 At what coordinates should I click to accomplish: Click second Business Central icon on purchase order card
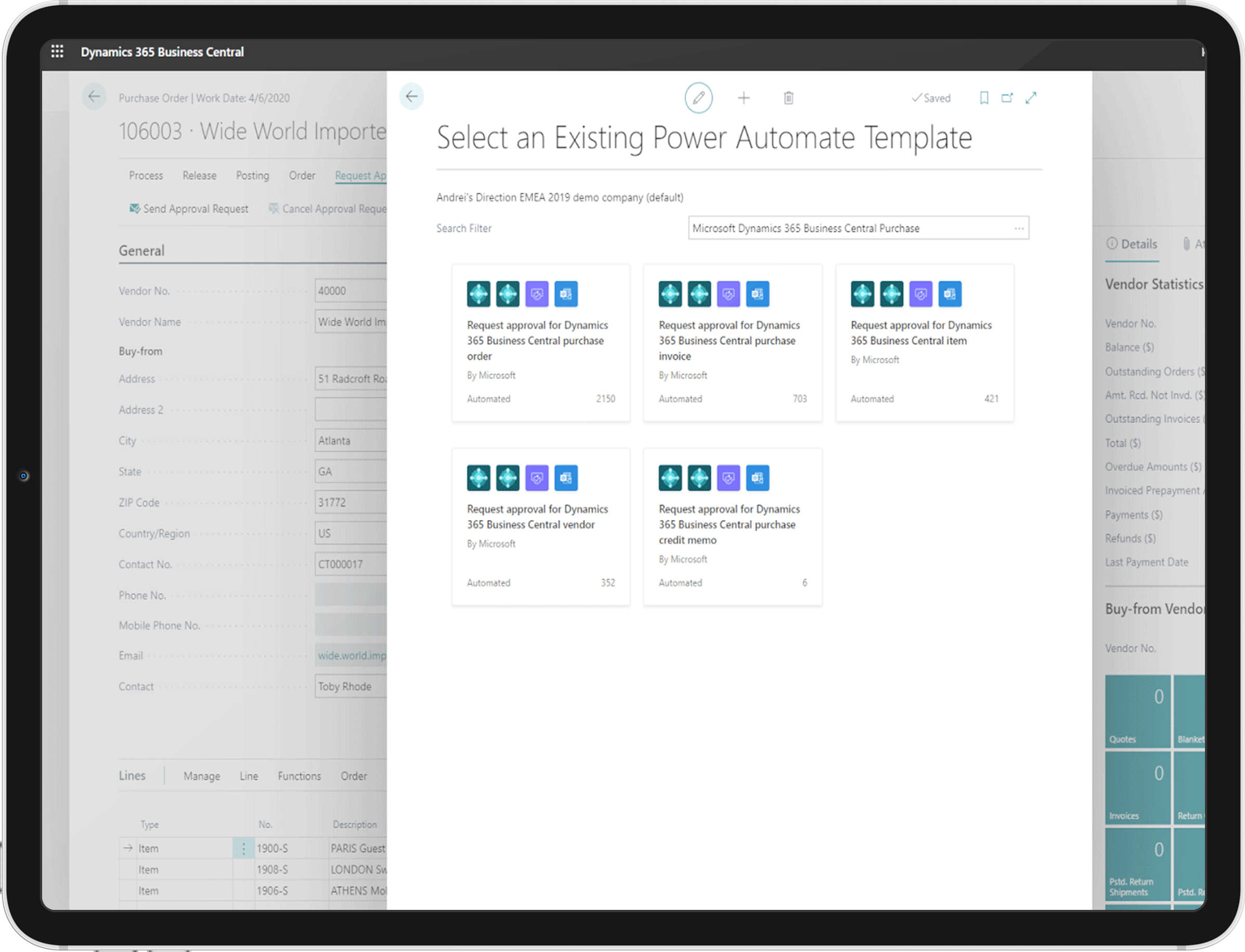point(508,294)
